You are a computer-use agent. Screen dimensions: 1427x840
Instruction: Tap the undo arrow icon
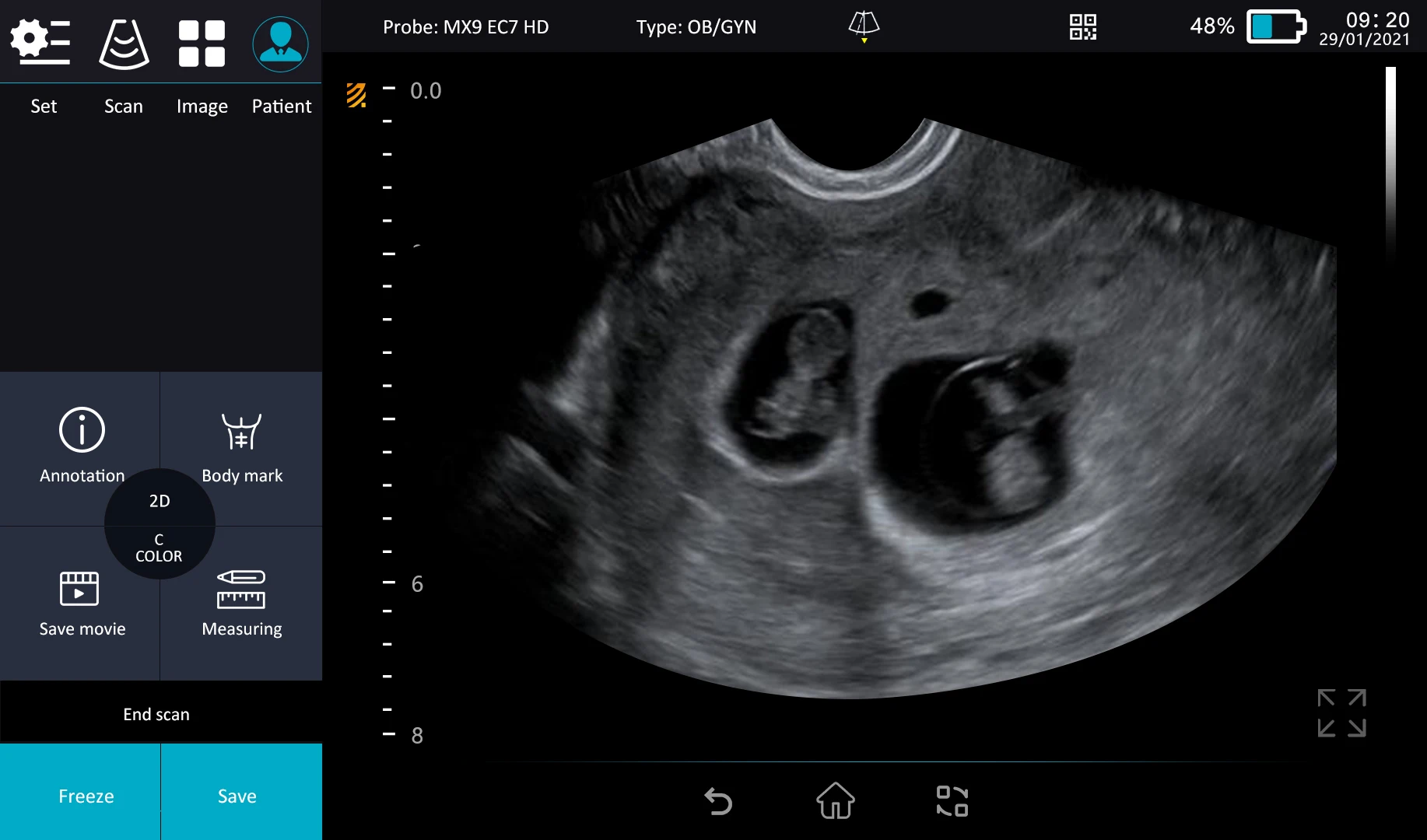pos(718,801)
